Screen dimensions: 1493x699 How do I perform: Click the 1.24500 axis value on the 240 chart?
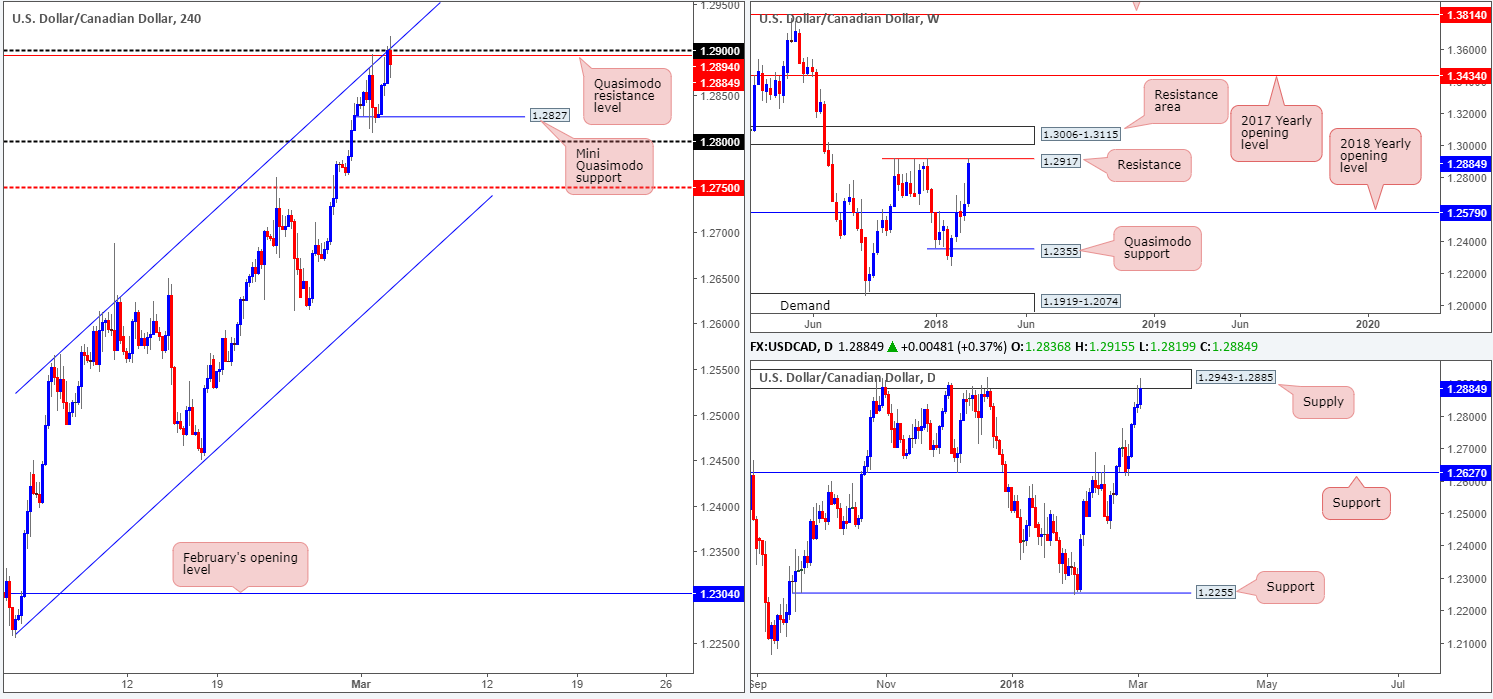click(x=722, y=461)
